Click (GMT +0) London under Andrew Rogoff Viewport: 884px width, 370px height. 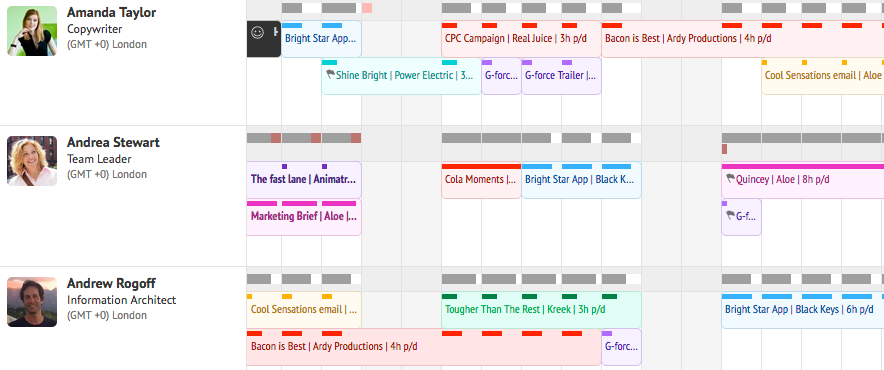pyautogui.click(x=107, y=315)
